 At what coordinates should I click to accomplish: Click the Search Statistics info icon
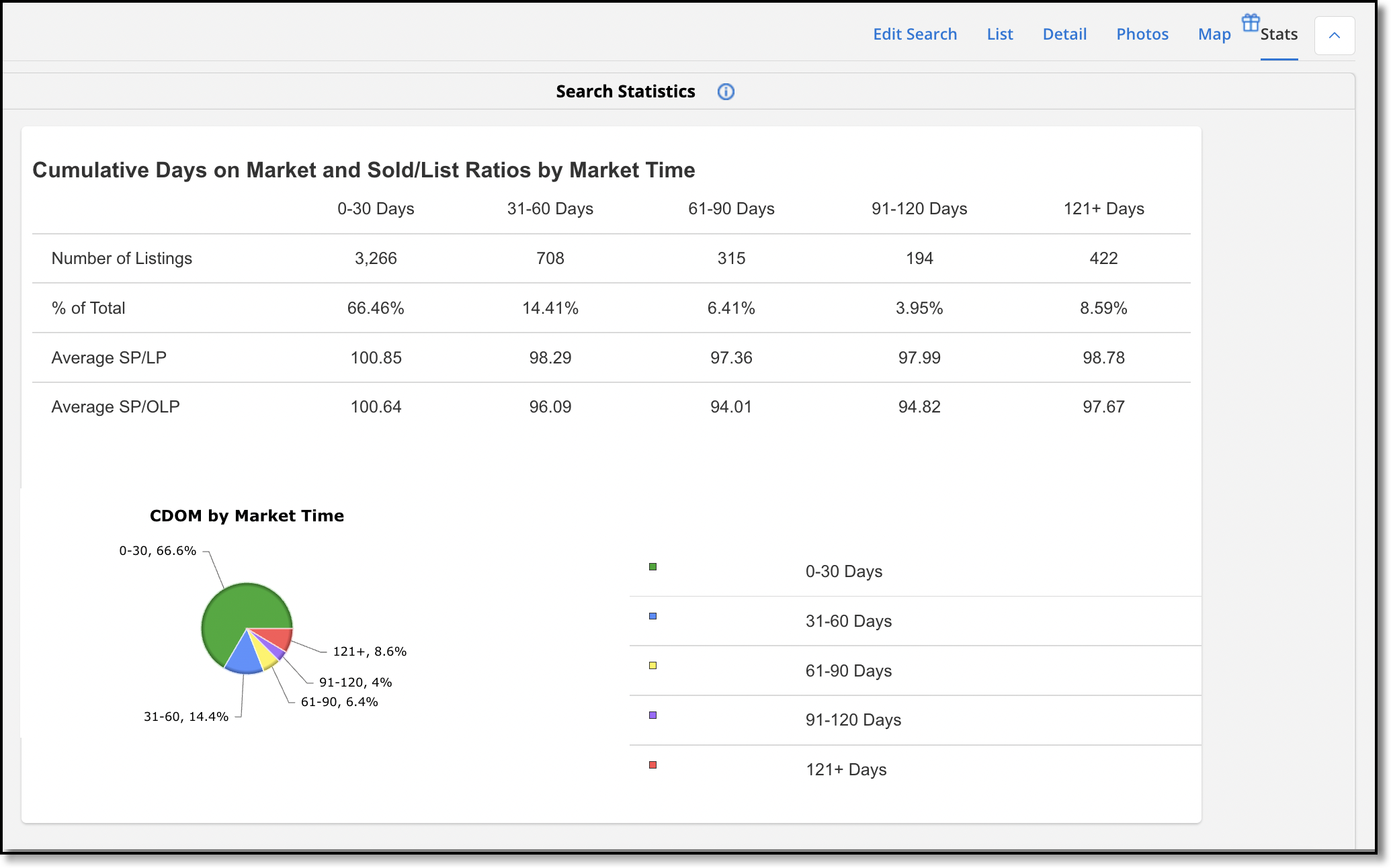point(726,92)
